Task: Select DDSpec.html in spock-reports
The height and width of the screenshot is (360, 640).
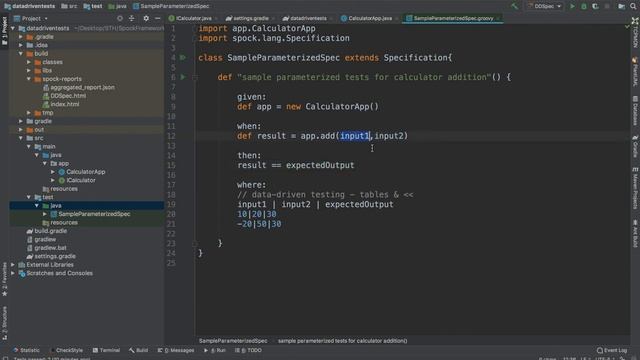Action: (68, 96)
